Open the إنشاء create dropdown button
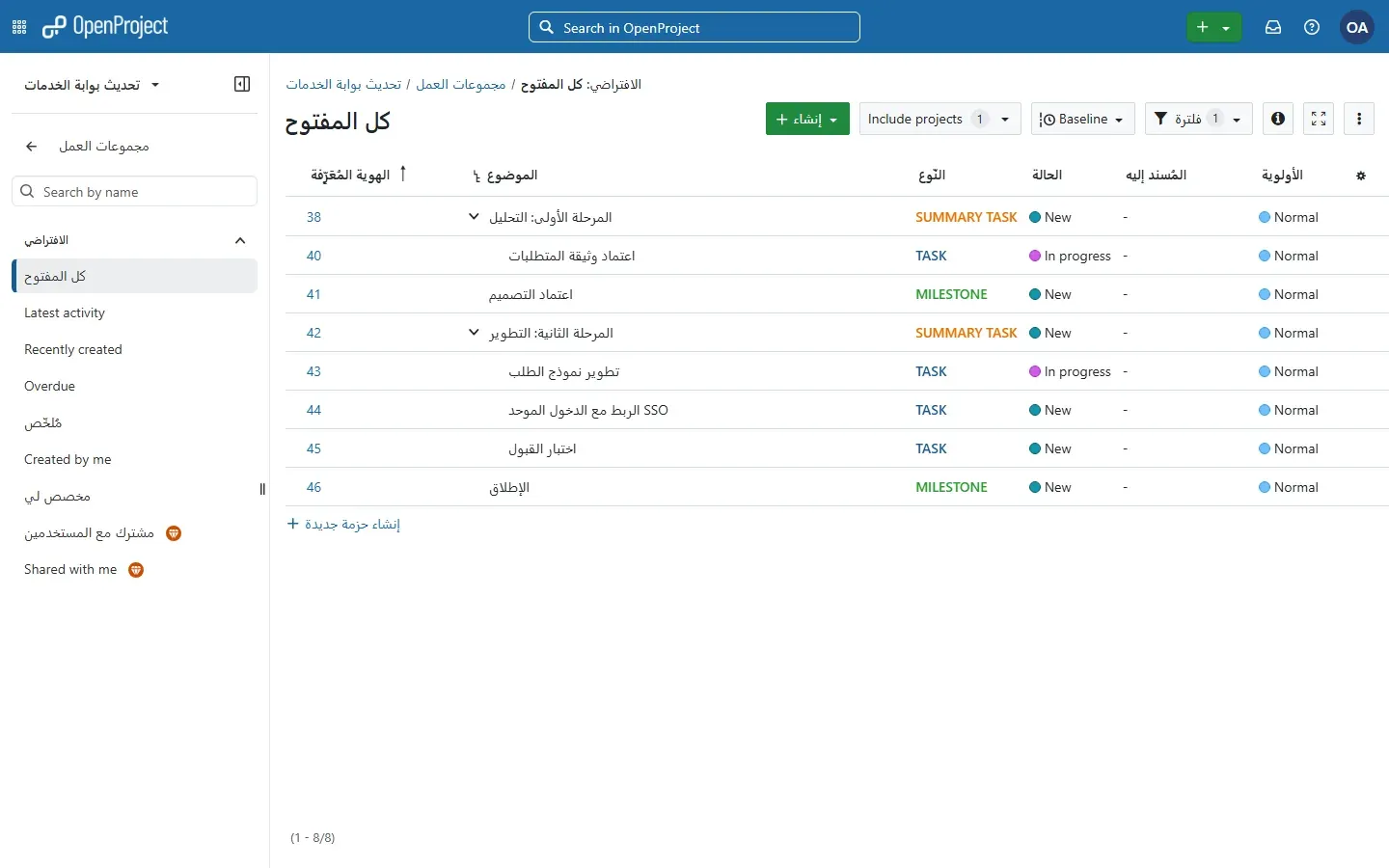This screenshot has height=868, width=1389. (x=807, y=119)
